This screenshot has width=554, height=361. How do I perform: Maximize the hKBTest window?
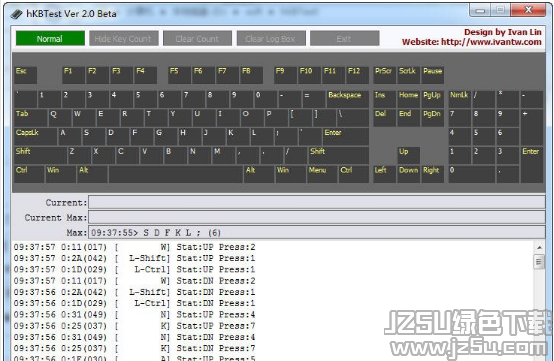[x=500, y=10]
